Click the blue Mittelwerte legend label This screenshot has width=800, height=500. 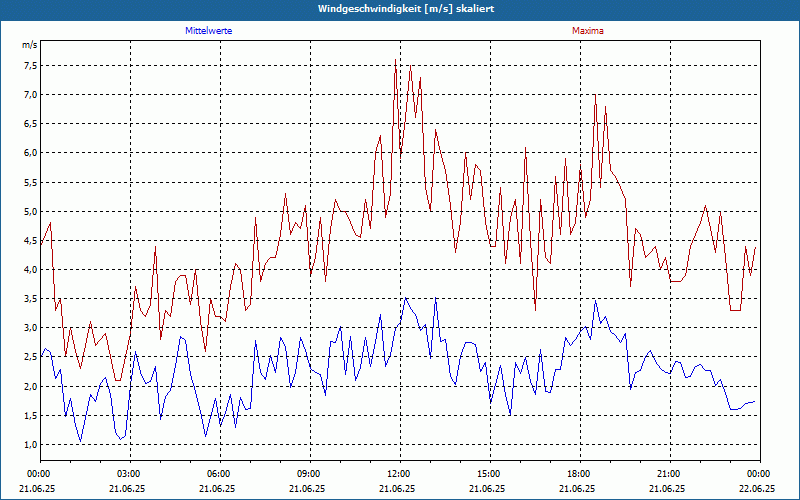pyautogui.click(x=209, y=31)
